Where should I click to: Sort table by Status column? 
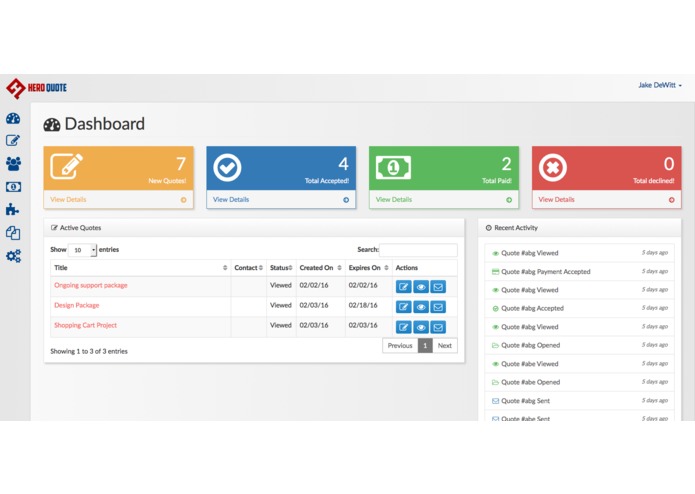coord(281,268)
